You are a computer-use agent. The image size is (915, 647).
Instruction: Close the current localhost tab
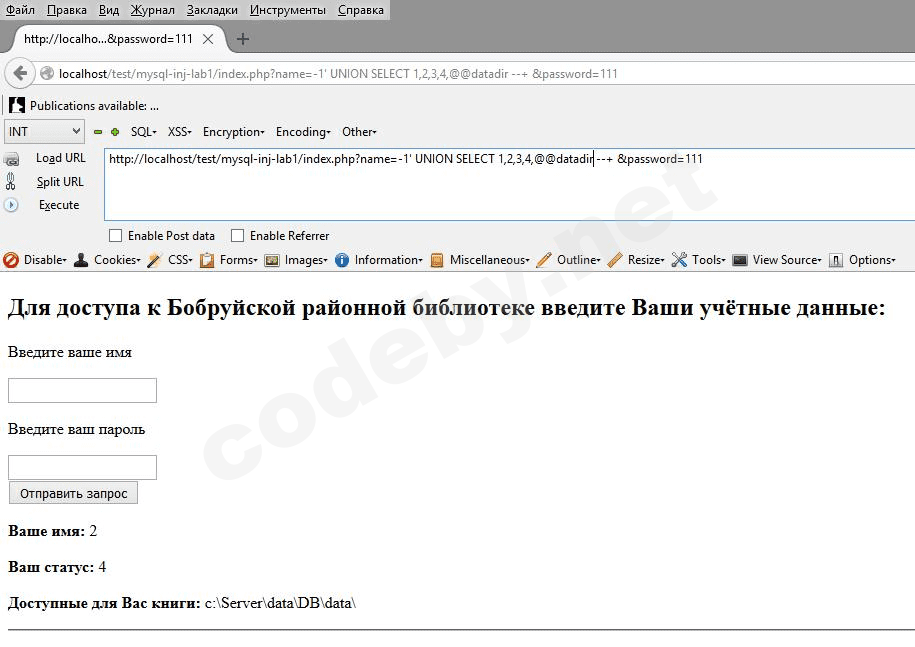[208, 39]
